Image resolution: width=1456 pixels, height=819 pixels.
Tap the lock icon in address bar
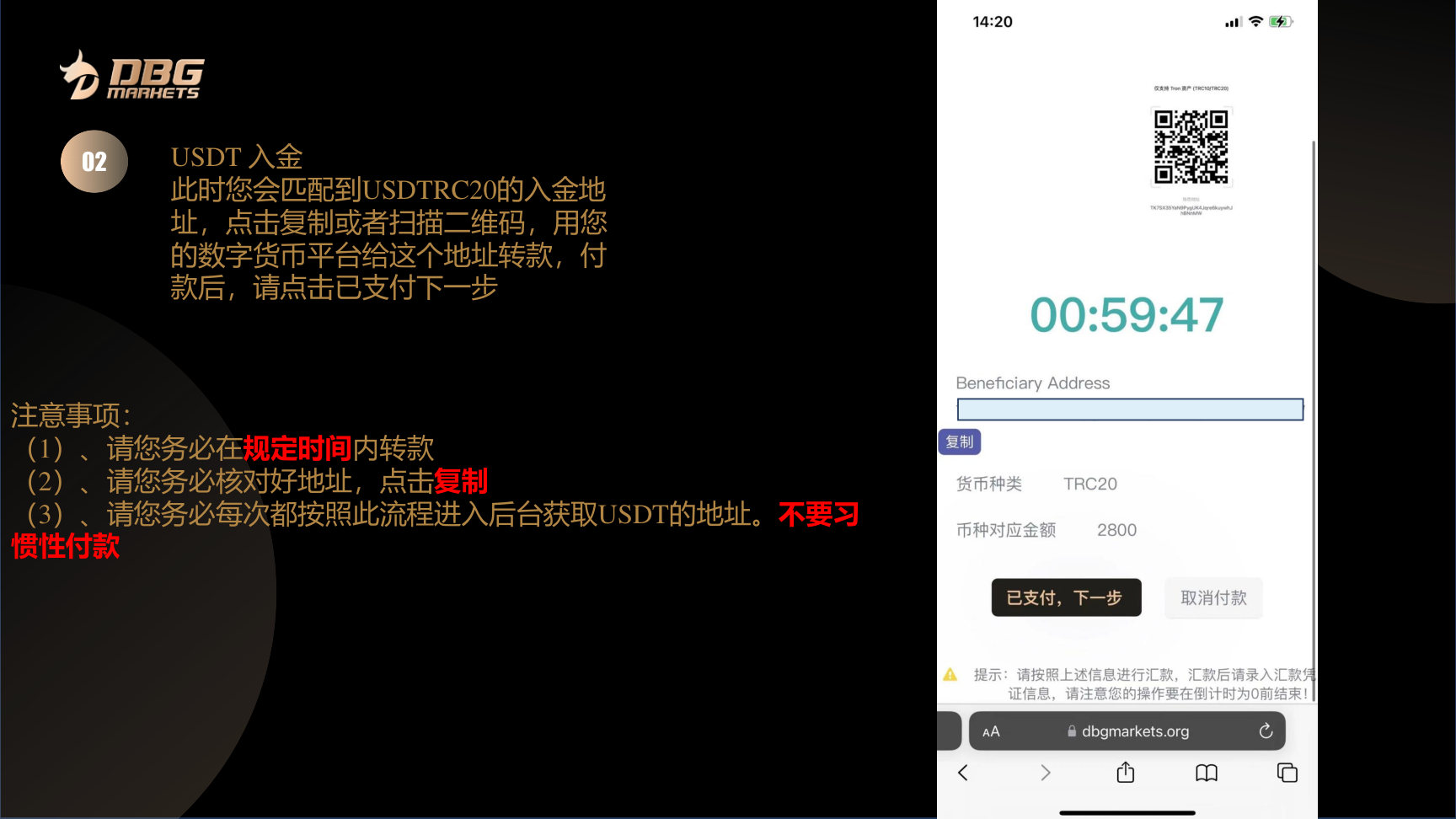[1072, 731]
